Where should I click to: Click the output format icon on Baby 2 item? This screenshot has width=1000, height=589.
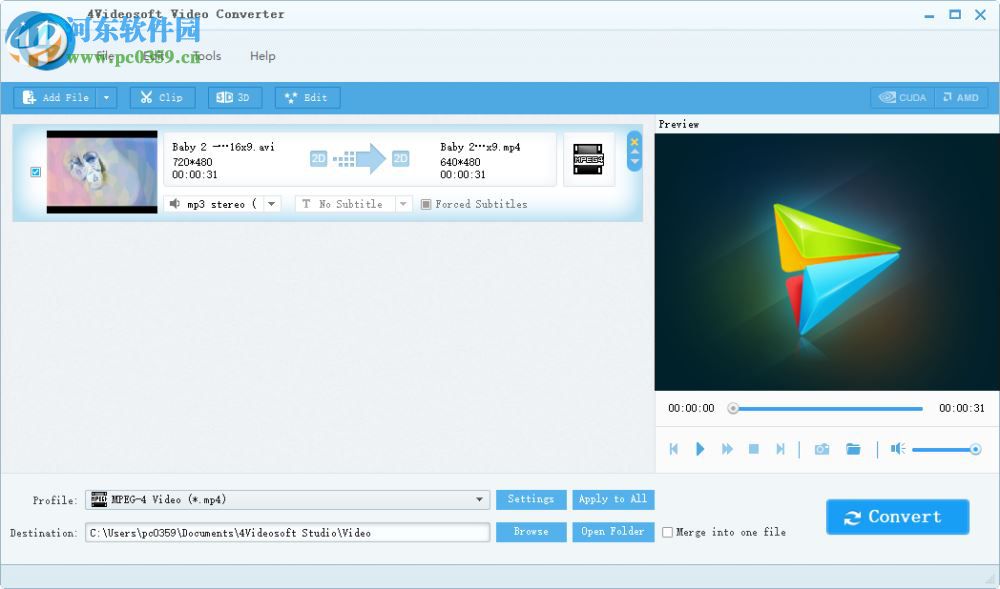[x=589, y=158]
